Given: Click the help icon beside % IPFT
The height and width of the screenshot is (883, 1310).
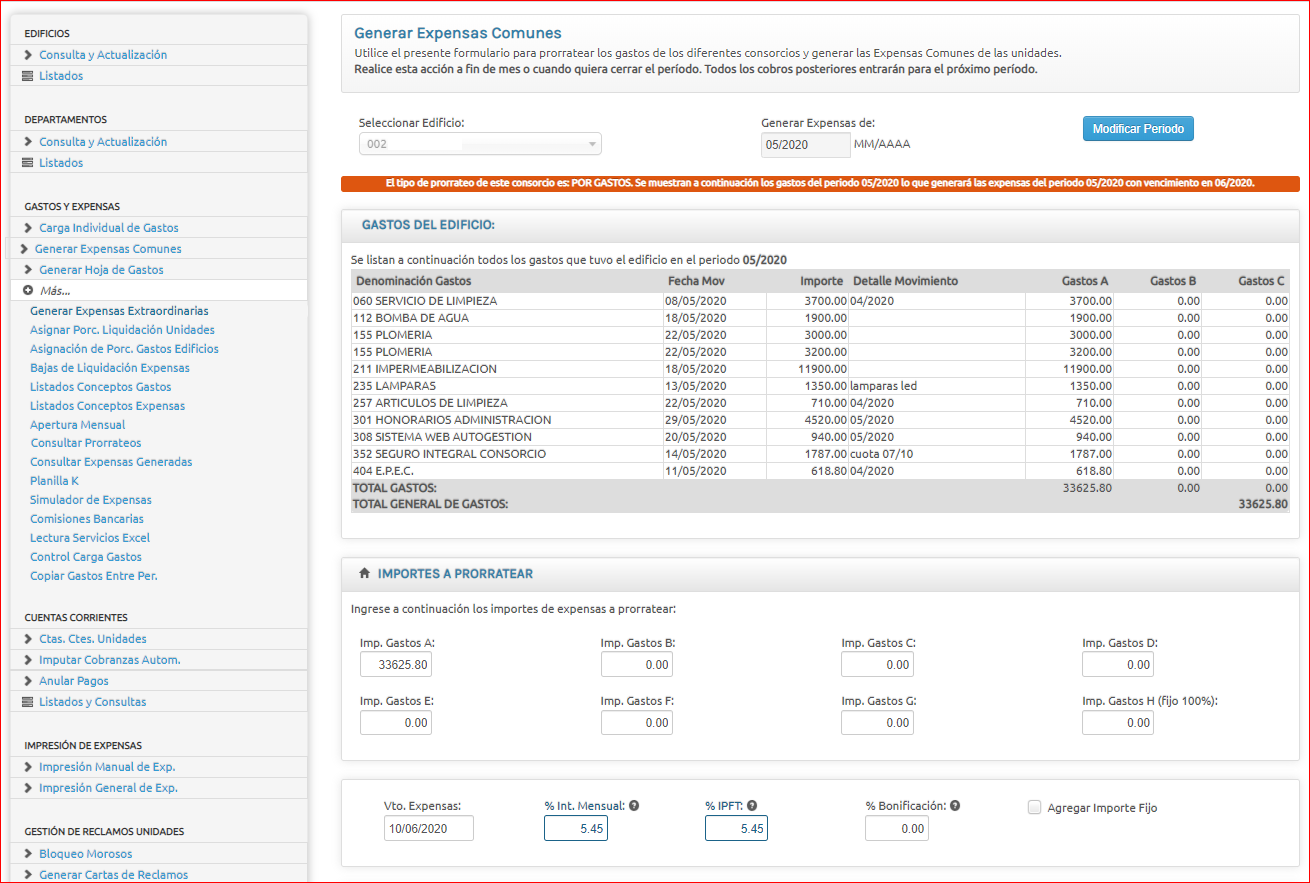Looking at the screenshot, I should [x=752, y=806].
